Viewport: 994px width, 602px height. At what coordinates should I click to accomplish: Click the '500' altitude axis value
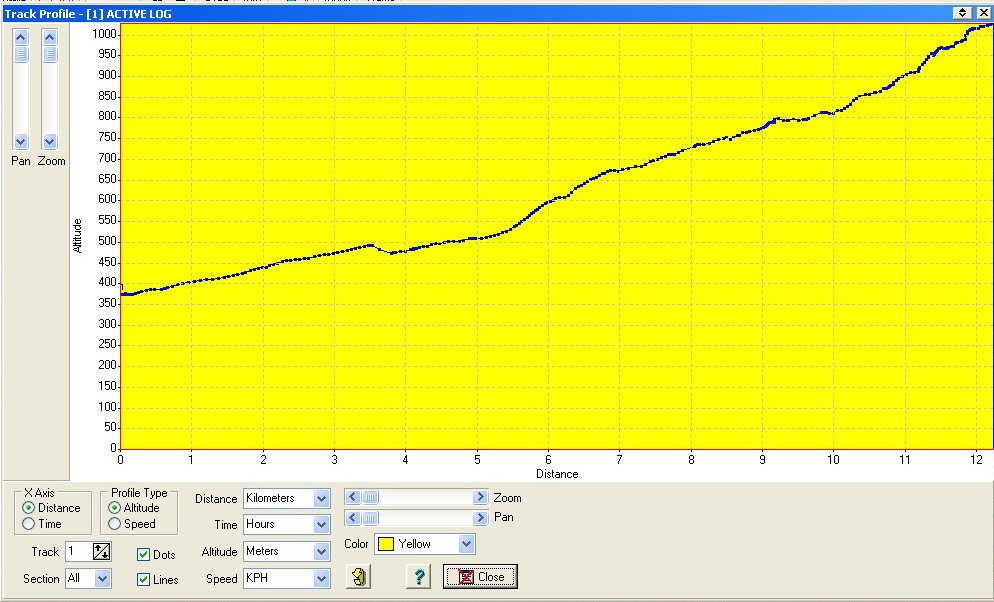107,241
